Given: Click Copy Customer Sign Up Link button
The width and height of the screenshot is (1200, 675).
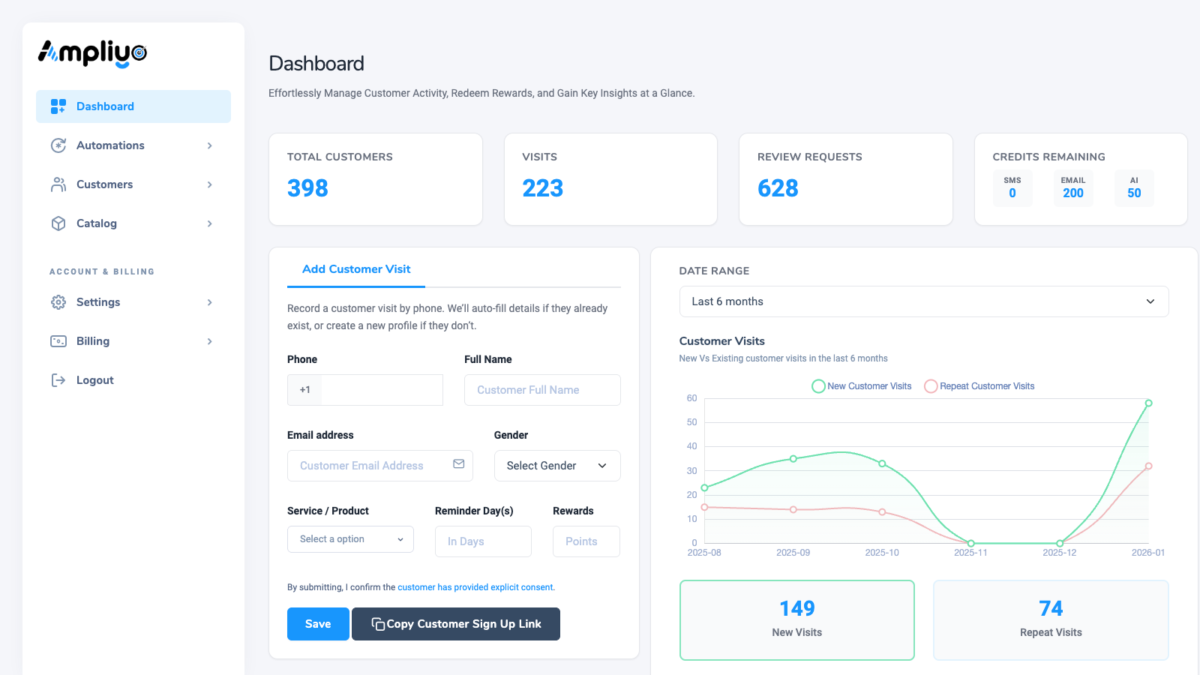Looking at the screenshot, I should (456, 624).
